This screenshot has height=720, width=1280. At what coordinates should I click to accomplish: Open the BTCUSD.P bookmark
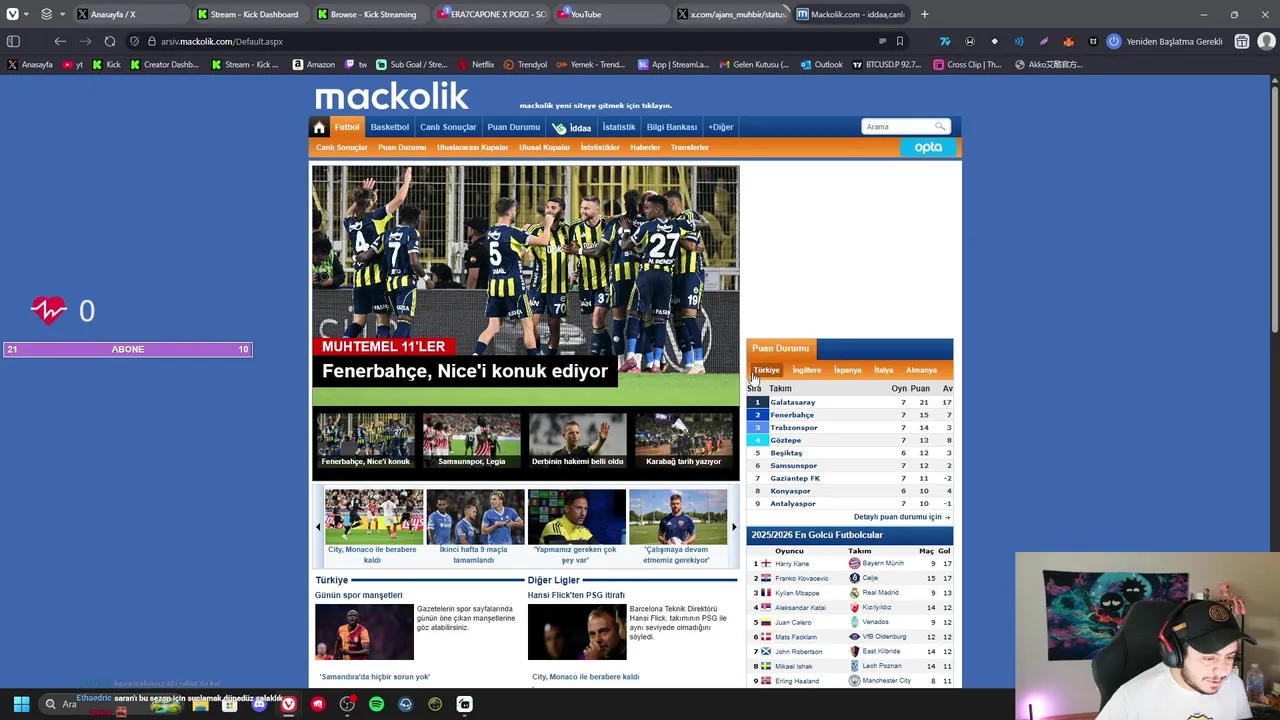coord(887,64)
